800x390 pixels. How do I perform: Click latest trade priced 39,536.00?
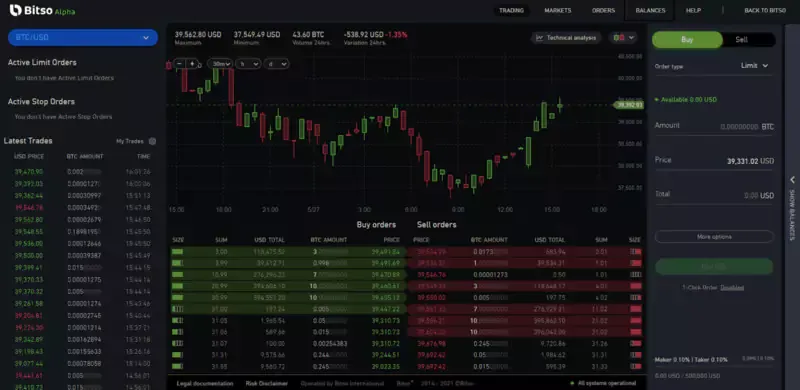pos(82,243)
